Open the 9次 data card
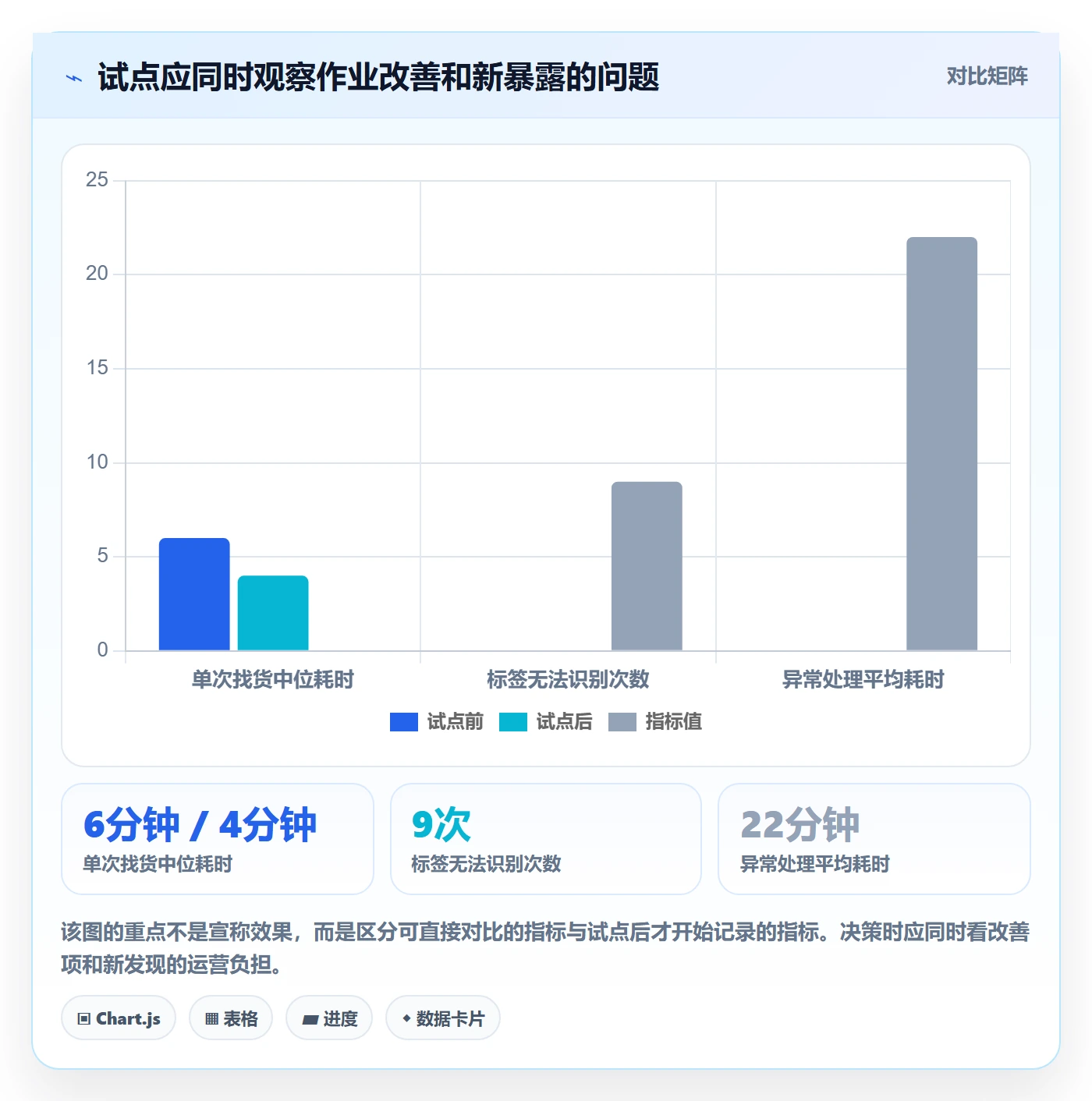The image size is (1092, 1101). pos(546,839)
